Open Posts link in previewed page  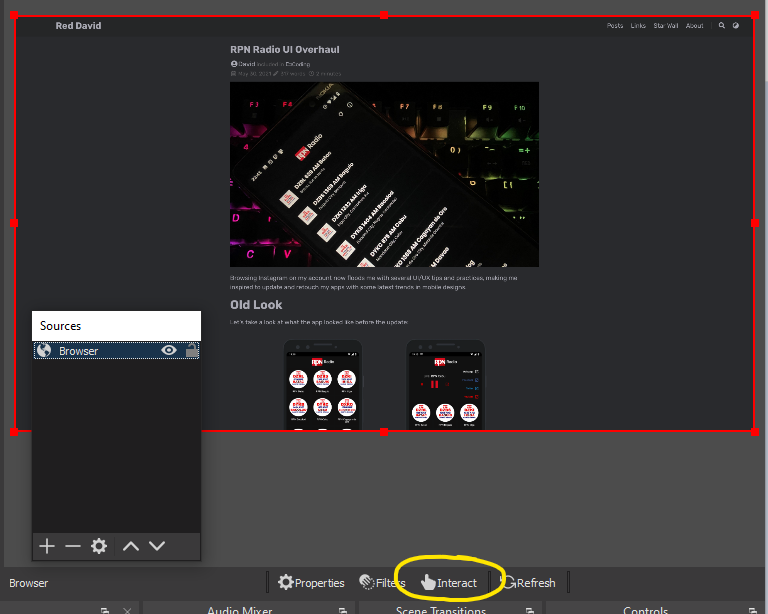coord(615,25)
